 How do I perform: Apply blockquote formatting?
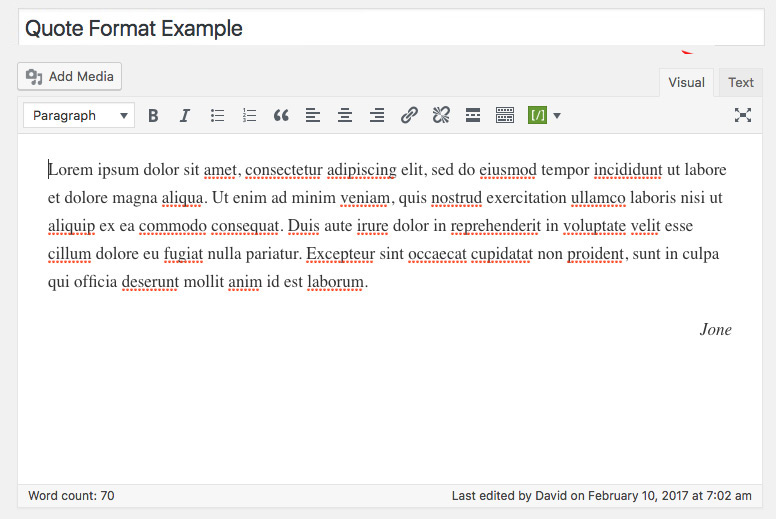click(281, 116)
